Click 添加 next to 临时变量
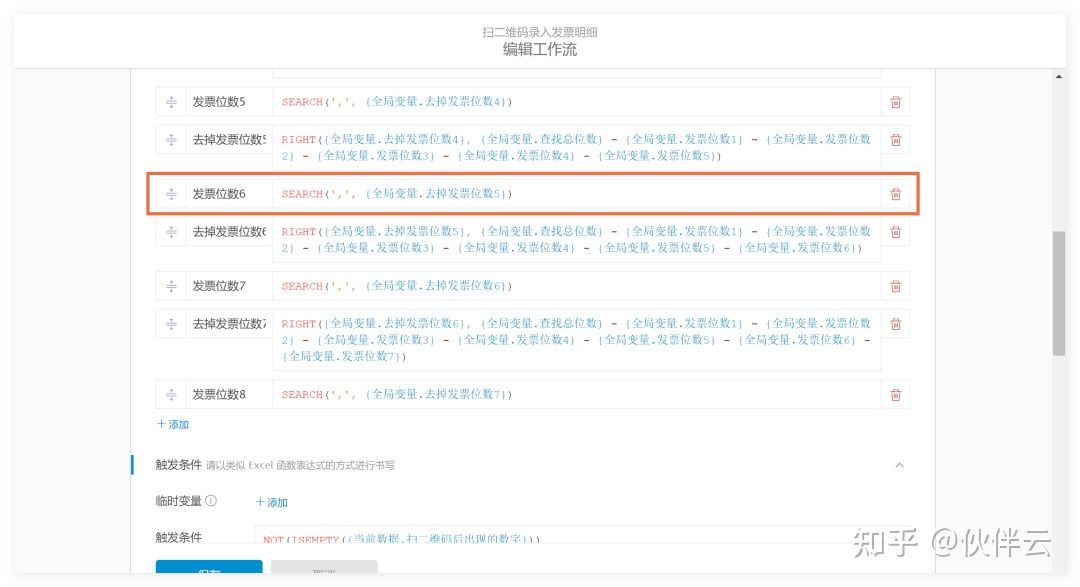Screen dimensions: 1080x587 (x=272, y=502)
